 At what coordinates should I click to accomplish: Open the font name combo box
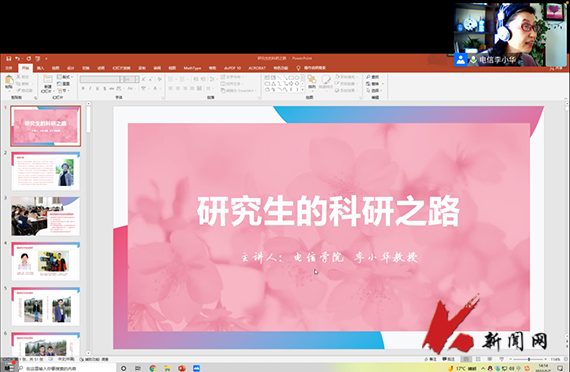[102, 79]
